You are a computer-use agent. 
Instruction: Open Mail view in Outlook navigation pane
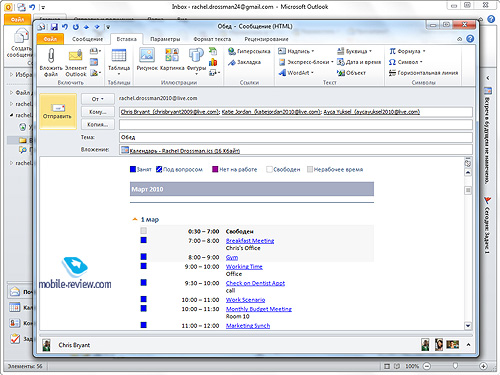click(15, 292)
